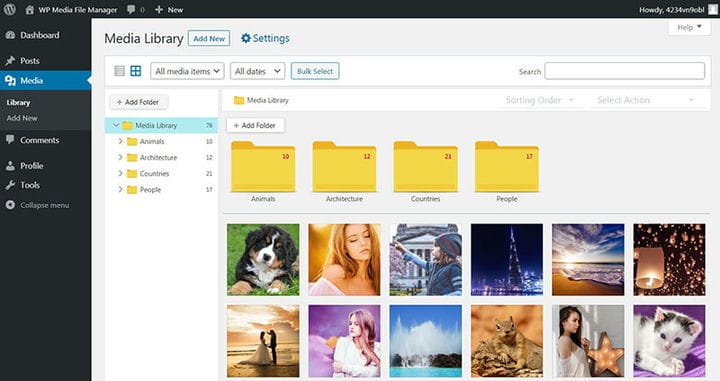Click the Media Library breadcrumb folder icon

point(239,100)
